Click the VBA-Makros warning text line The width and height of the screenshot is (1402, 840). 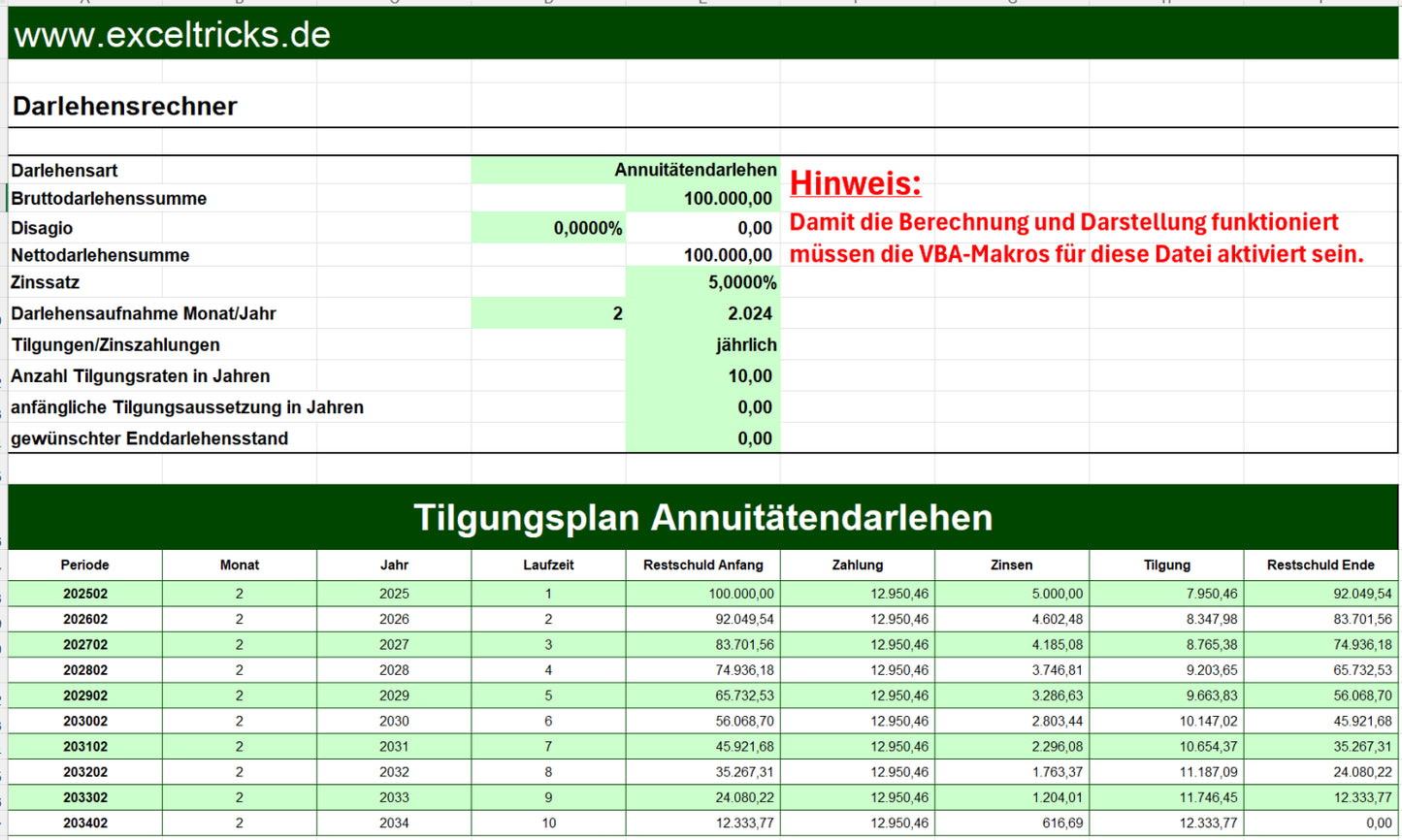tap(1076, 254)
